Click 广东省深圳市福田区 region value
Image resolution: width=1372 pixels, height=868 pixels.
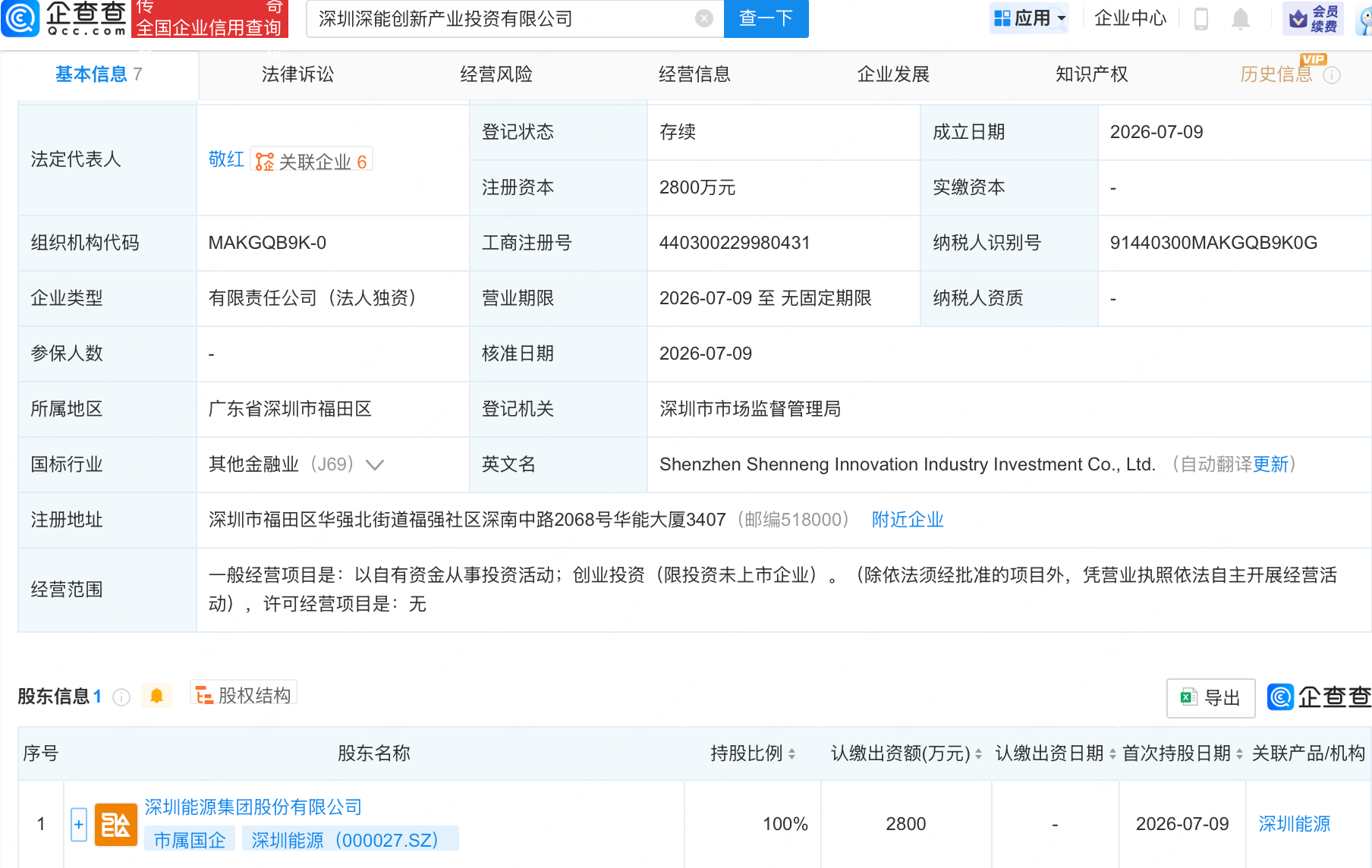(x=290, y=409)
